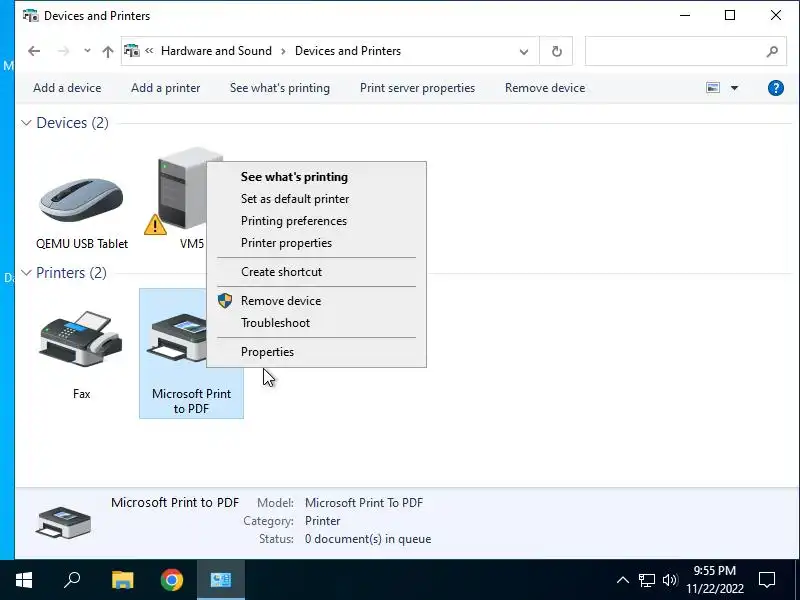Choose See what's printing in context menu
Screen dimensions: 800x600
316,177
